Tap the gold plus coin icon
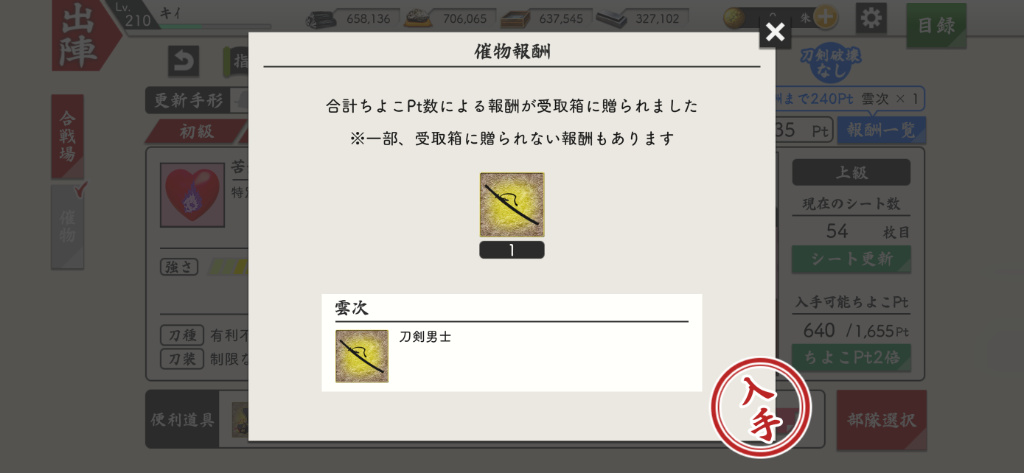This screenshot has height=473, width=1024. (x=826, y=18)
